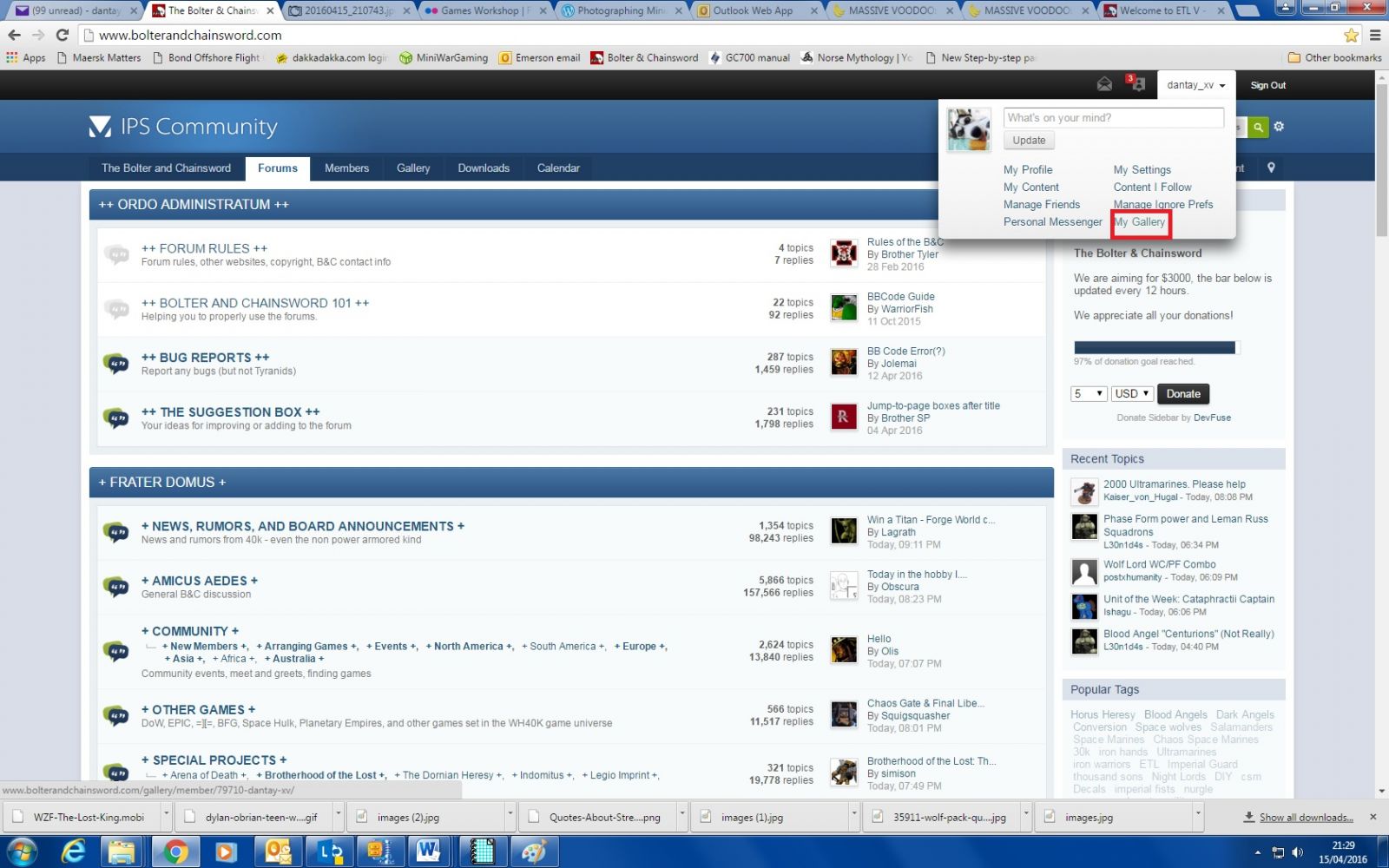
Task: Click the green search magnifier button
Action: point(1258,128)
